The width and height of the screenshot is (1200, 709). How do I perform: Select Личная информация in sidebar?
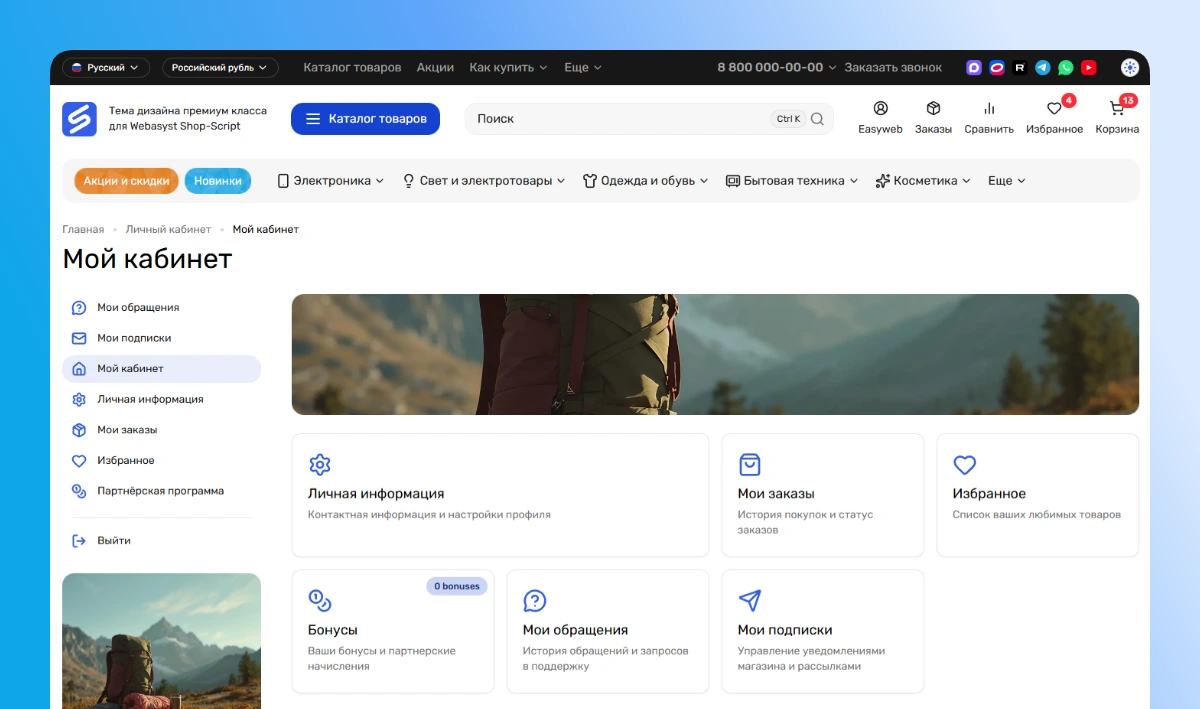150,399
